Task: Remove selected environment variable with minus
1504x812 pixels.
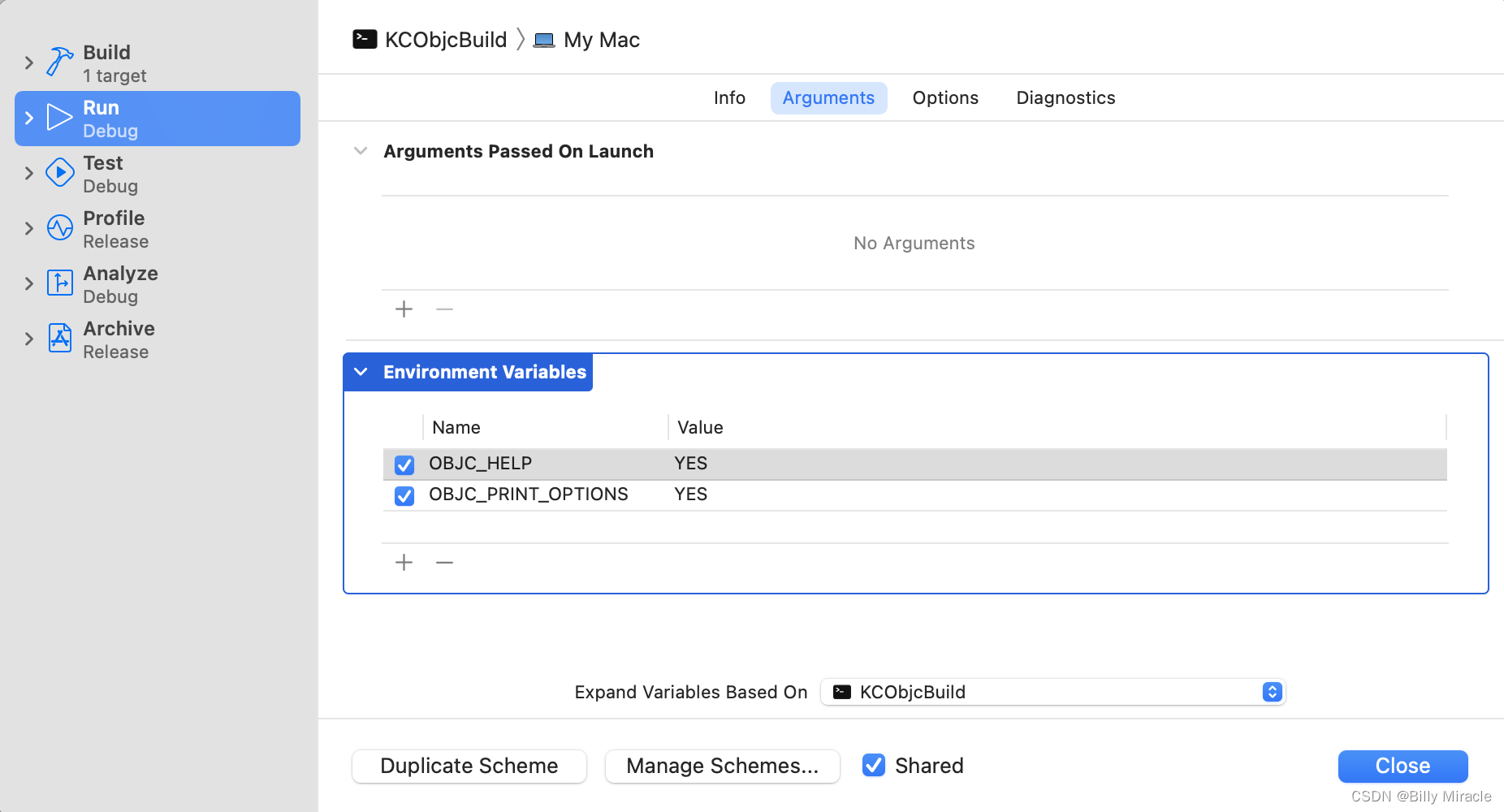Action: tap(444, 563)
